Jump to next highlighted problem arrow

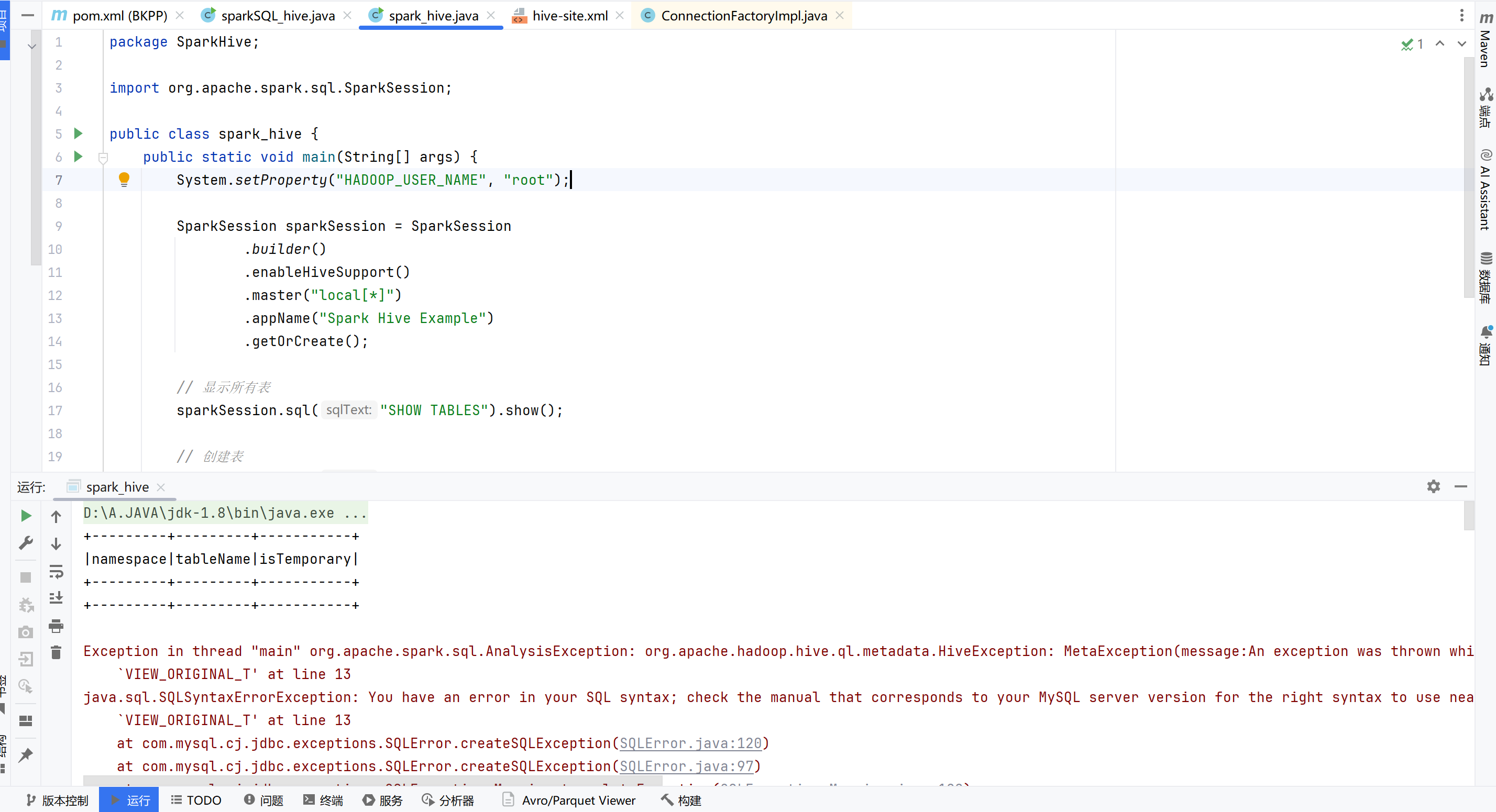[x=1461, y=44]
